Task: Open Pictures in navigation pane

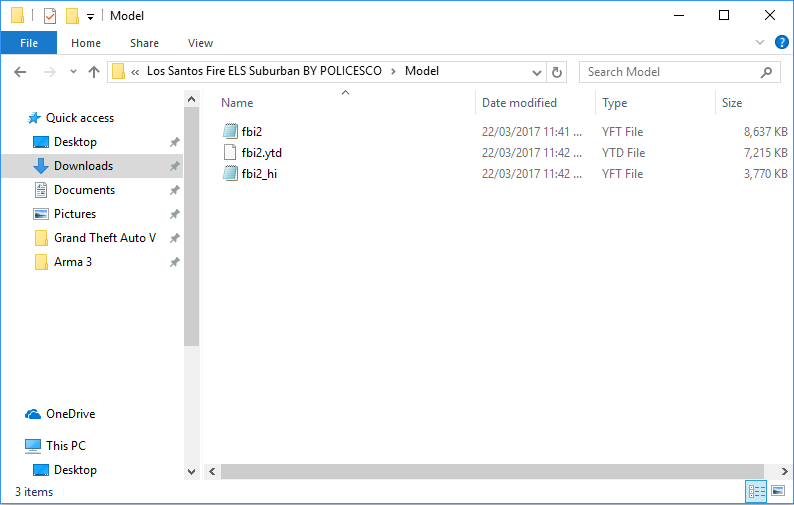Action: pyautogui.click(x=75, y=214)
